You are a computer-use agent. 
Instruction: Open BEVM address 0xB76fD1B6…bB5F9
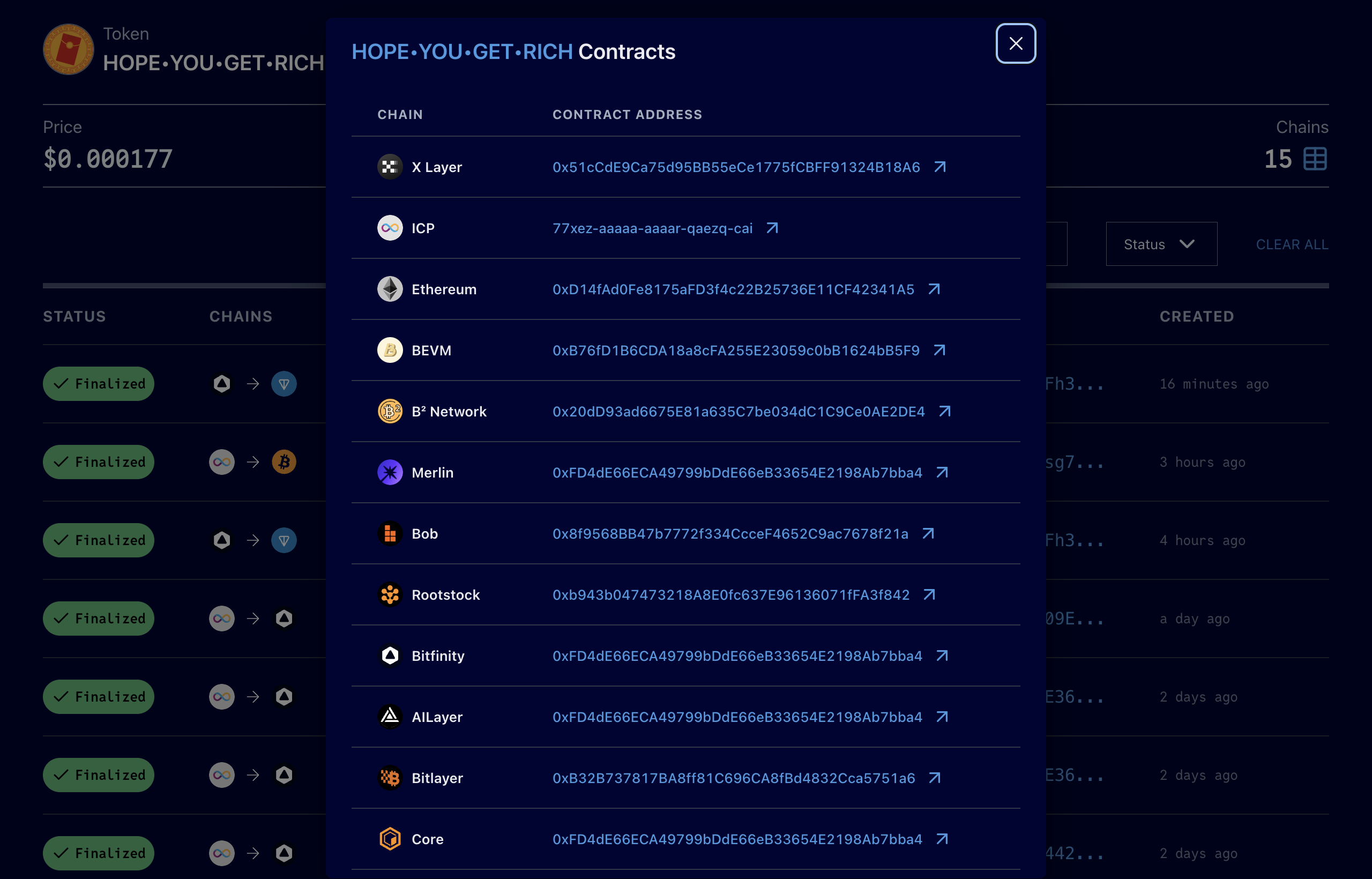pyautogui.click(x=736, y=350)
